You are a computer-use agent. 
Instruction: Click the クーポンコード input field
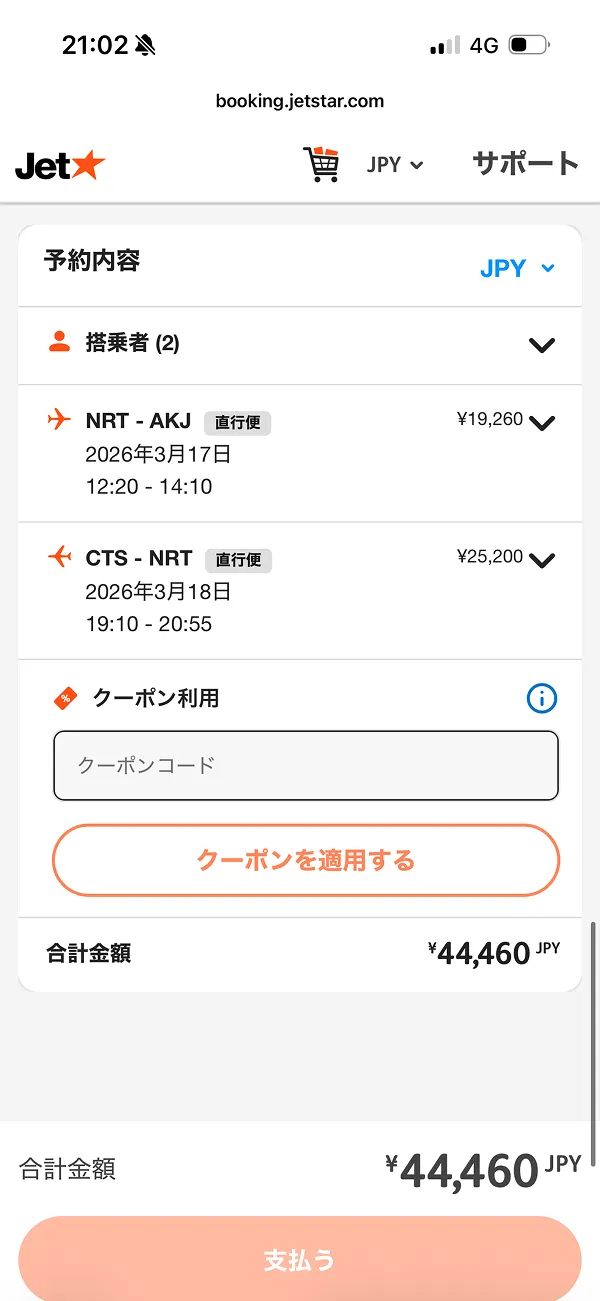pyautogui.click(x=305, y=766)
